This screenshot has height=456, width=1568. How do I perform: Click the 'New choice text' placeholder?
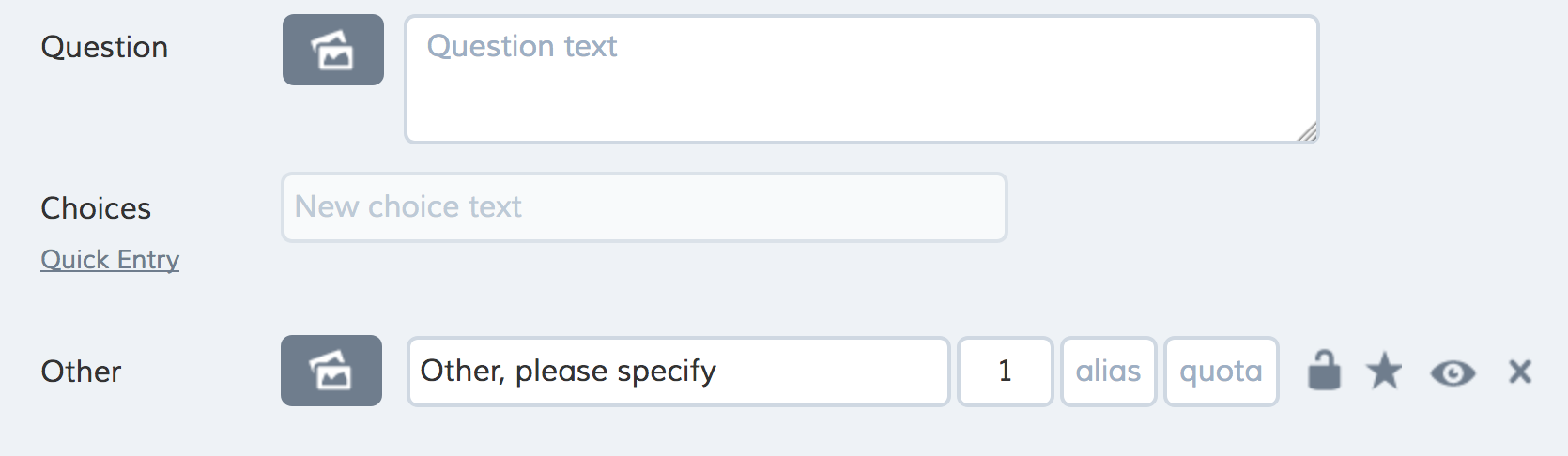tap(408, 206)
